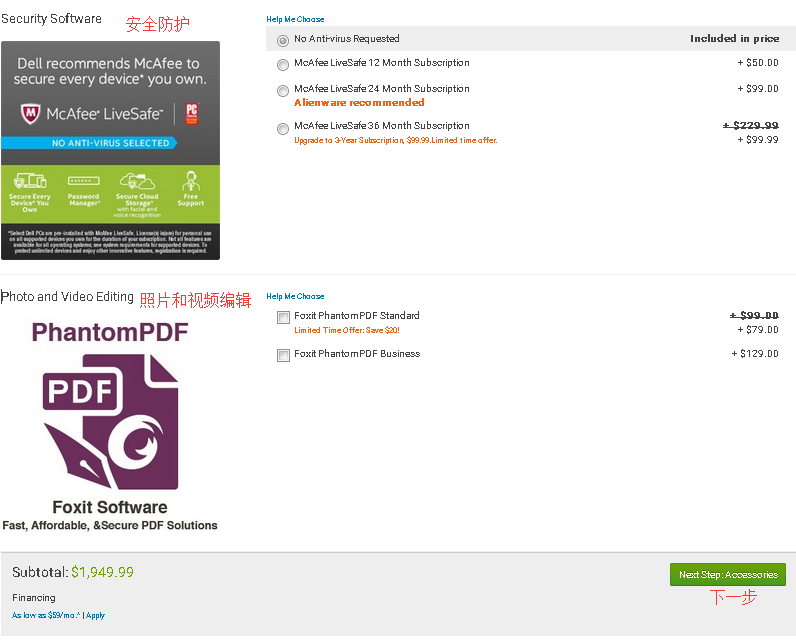Check Foxit PhantomPDF Business checkbox
This screenshot has height=641, width=796.
283,355
